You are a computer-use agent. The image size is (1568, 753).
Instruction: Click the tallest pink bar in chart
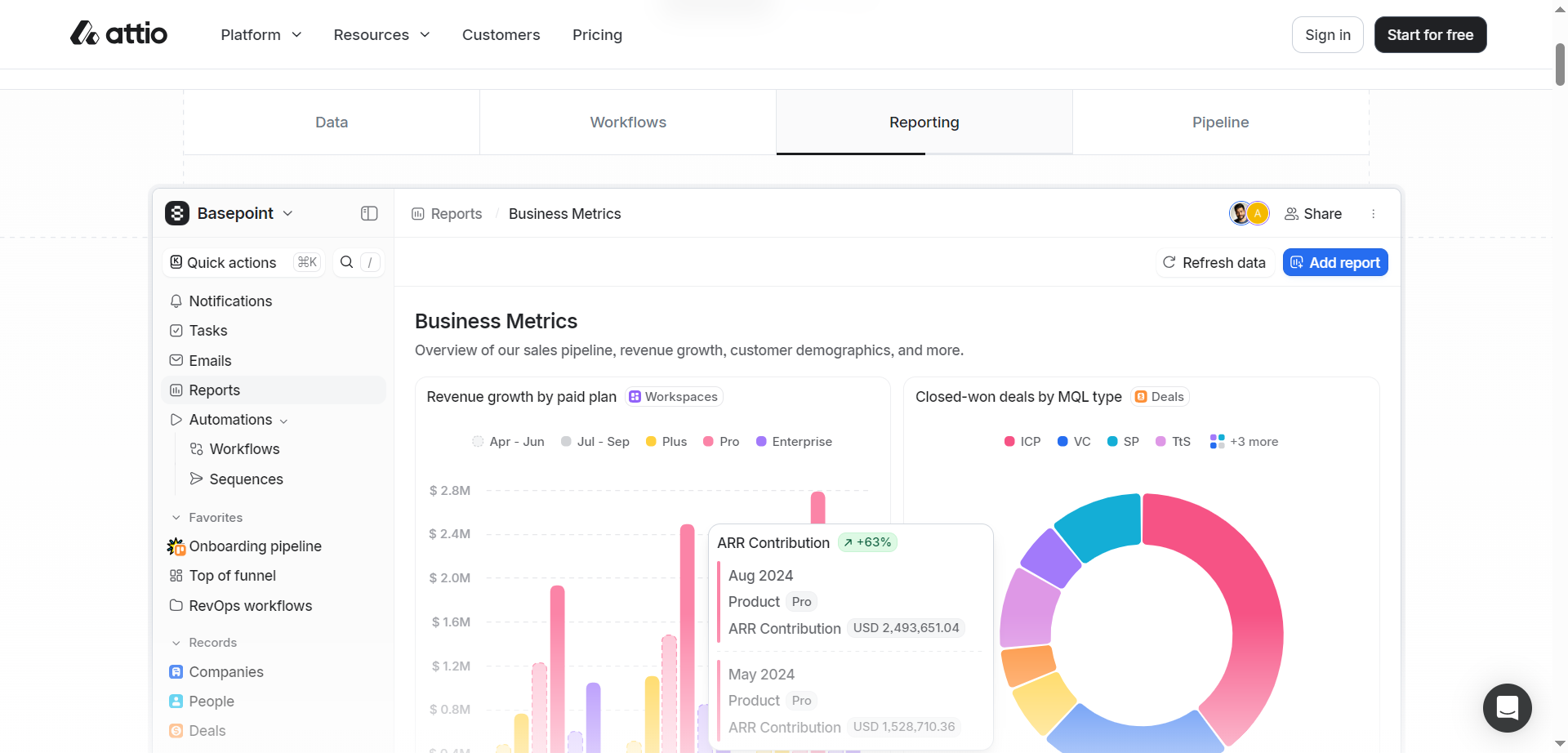[x=817, y=506]
